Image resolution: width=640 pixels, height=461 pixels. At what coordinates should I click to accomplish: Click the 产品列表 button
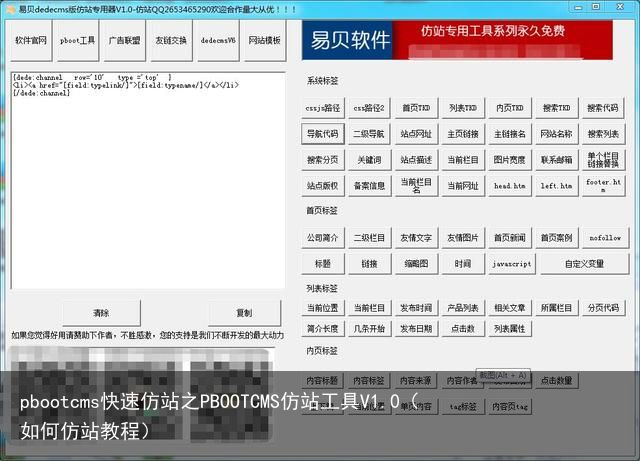coord(463,308)
